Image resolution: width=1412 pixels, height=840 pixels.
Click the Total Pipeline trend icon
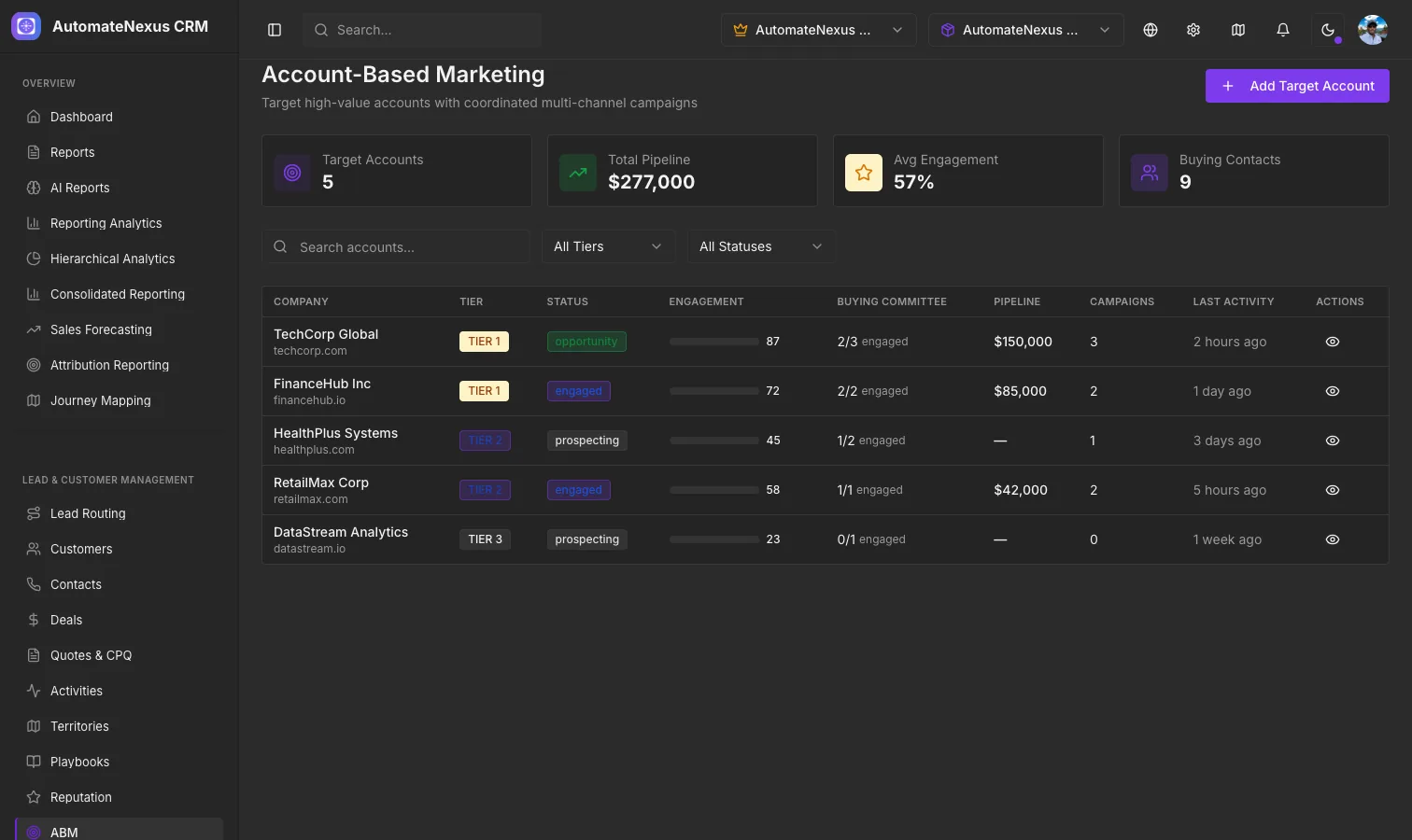point(578,173)
